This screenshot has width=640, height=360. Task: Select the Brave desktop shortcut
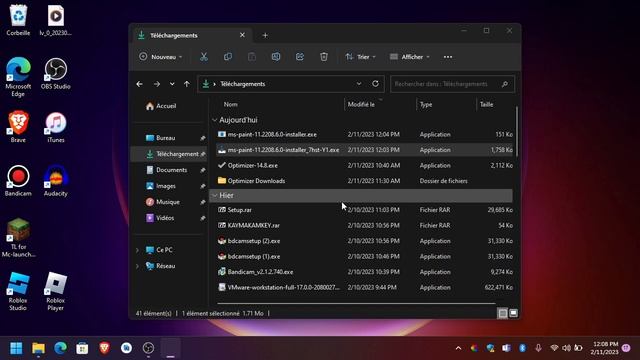[x=18, y=127]
